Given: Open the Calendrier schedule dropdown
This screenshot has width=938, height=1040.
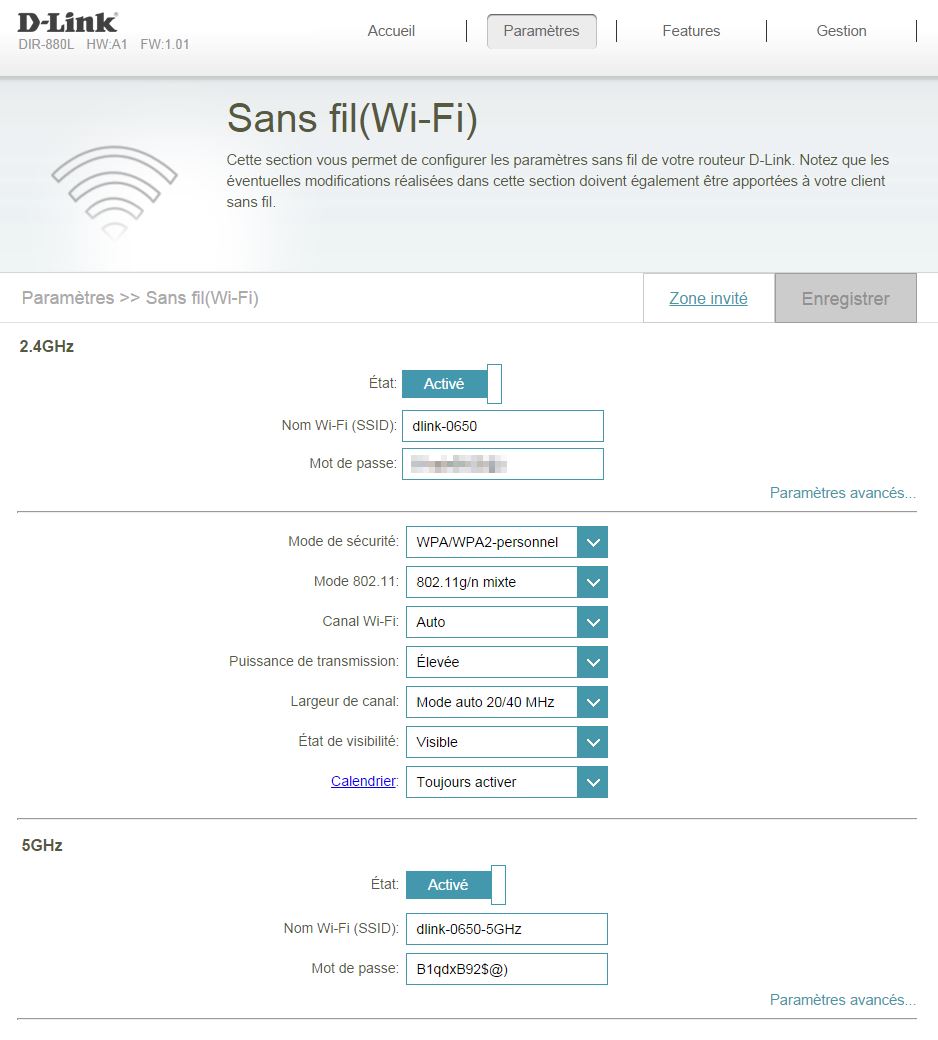Looking at the screenshot, I should coord(506,782).
